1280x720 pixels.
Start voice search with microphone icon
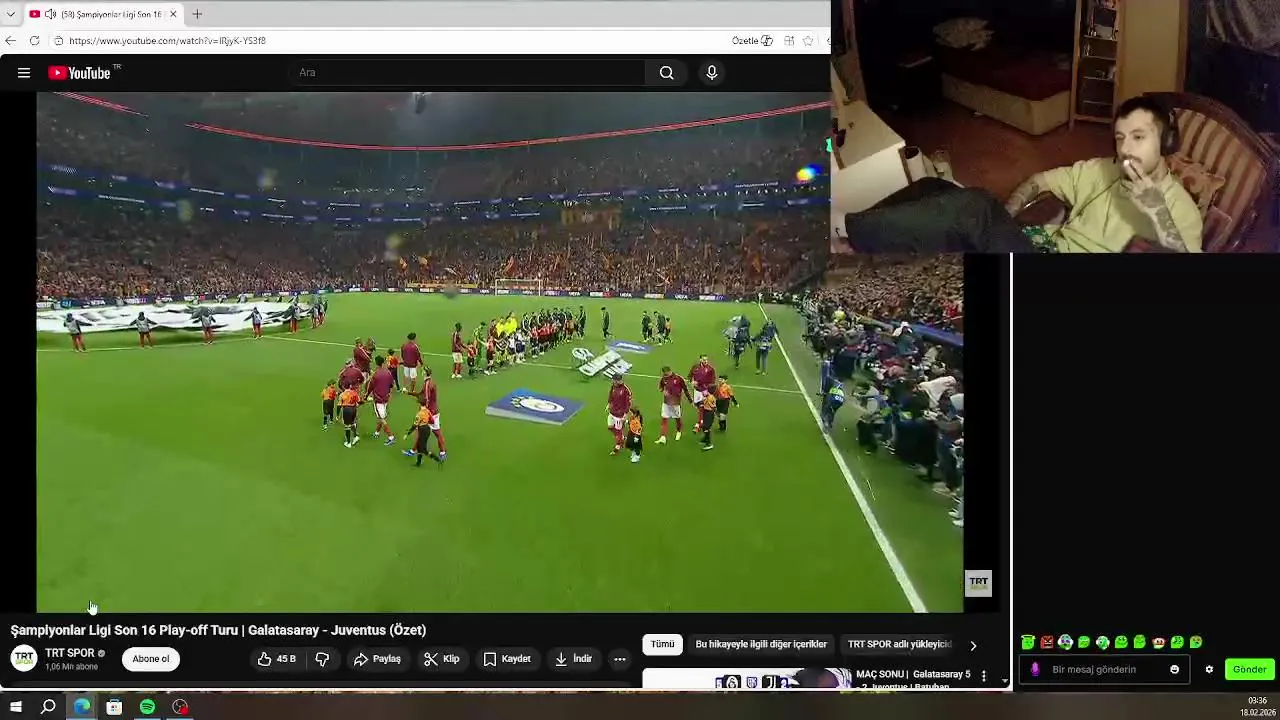(x=712, y=72)
